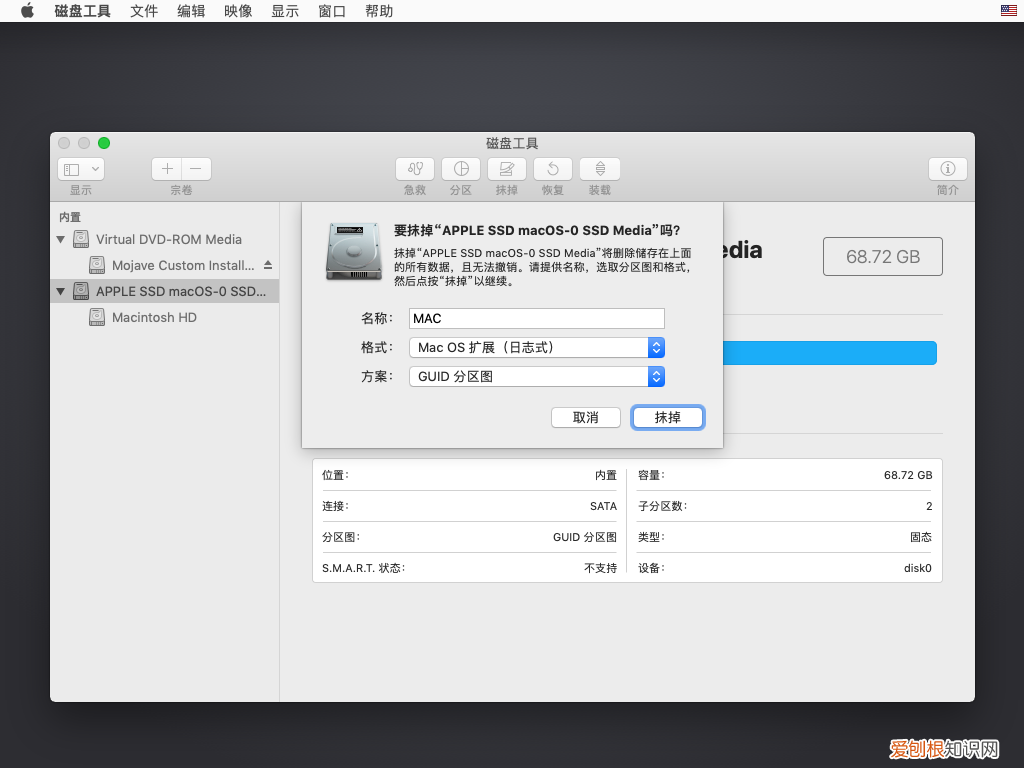The image size is (1024, 768).
Task: Open the 帮助 menu
Action: pyautogui.click(x=379, y=11)
